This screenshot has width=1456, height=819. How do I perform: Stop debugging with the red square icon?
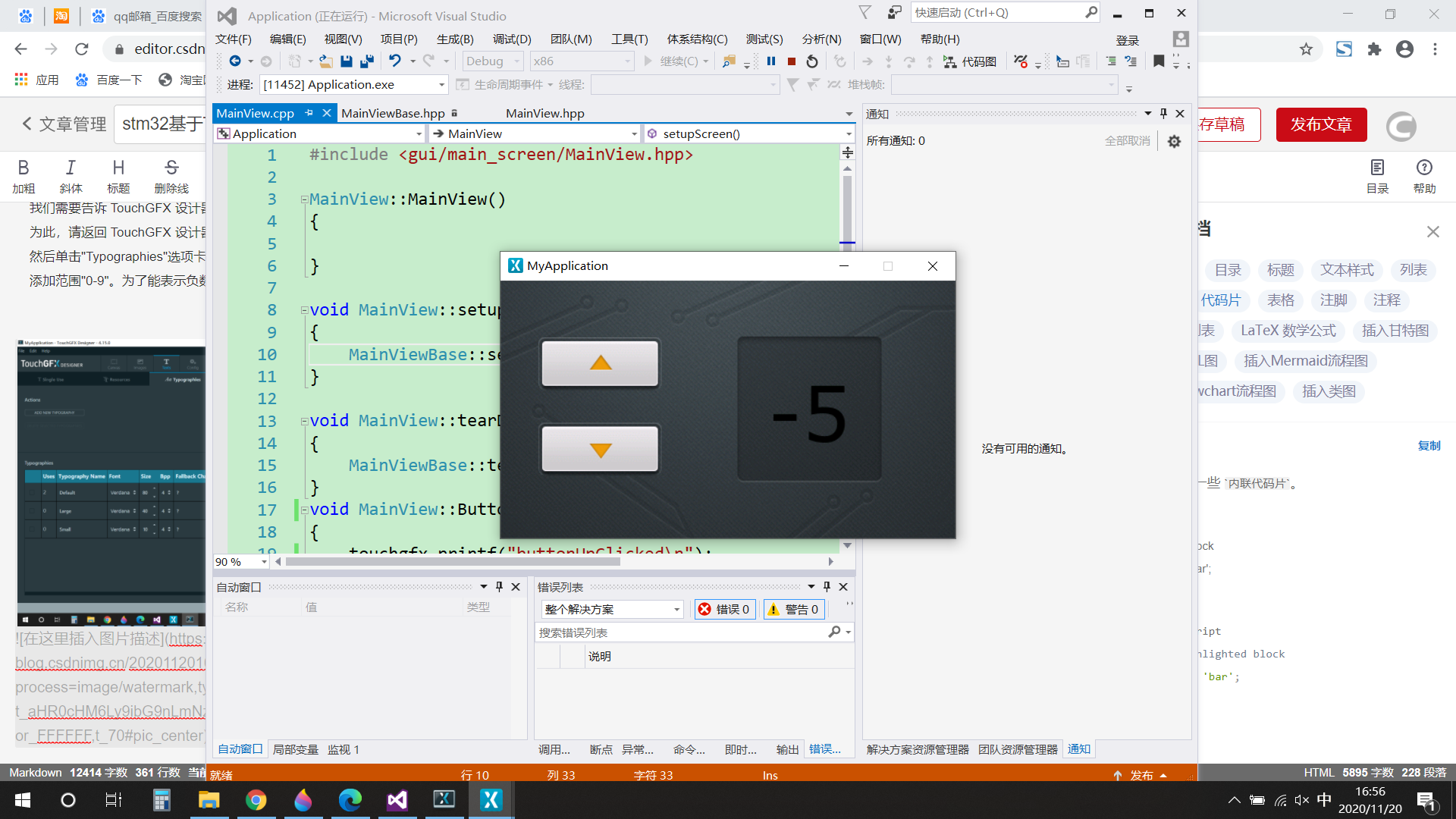click(791, 61)
